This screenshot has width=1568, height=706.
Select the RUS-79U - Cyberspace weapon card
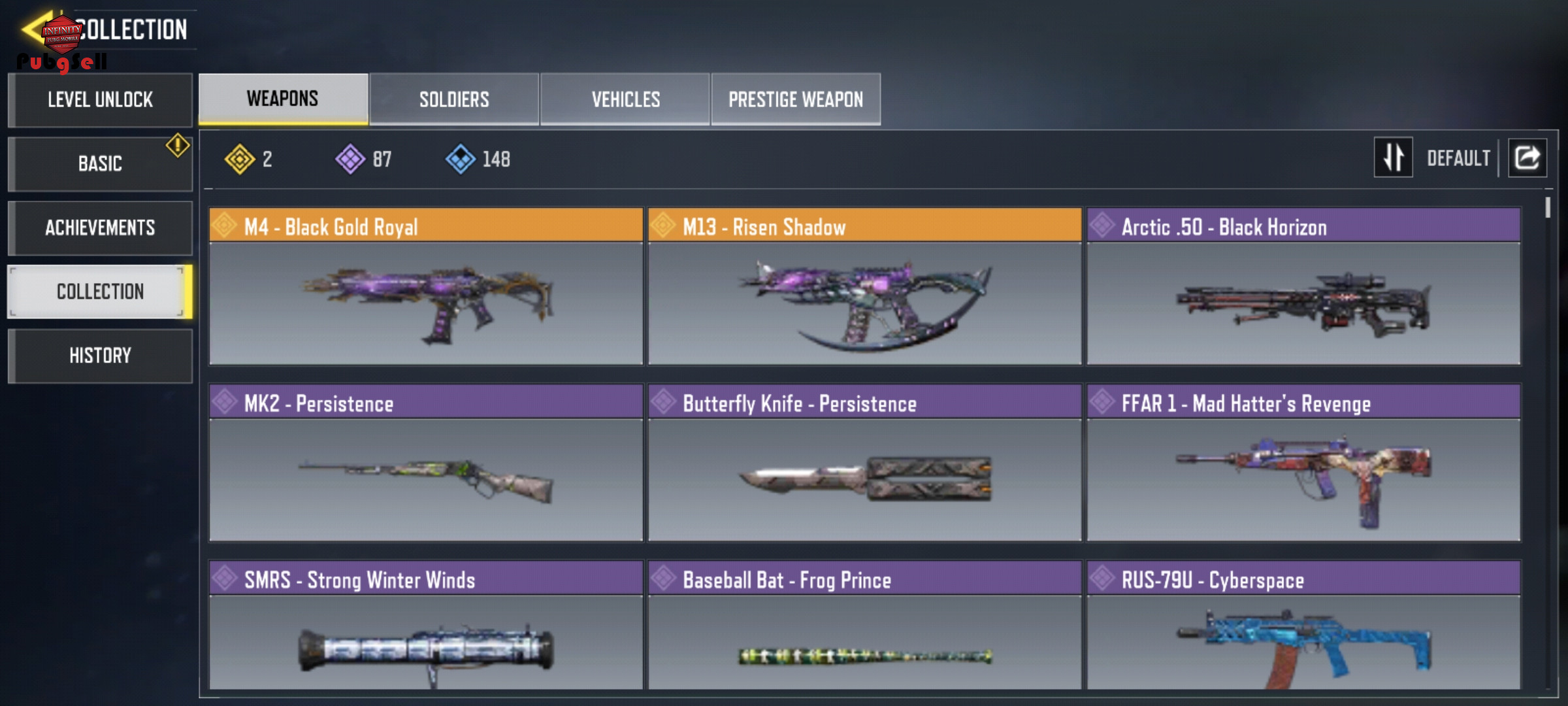click(1303, 625)
